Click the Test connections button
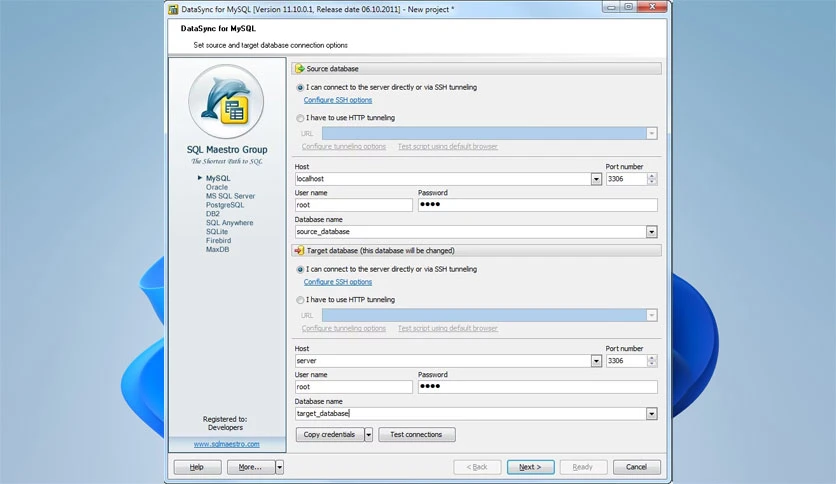 [x=416, y=434]
